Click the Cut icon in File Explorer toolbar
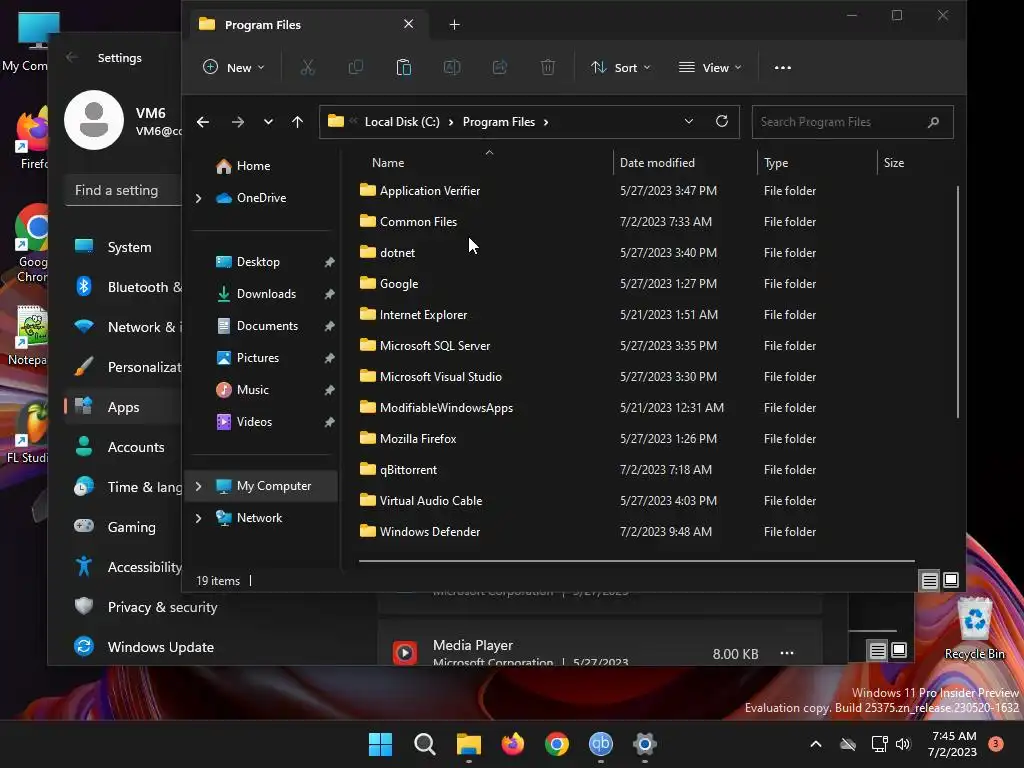This screenshot has height=768, width=1024. 308,67
